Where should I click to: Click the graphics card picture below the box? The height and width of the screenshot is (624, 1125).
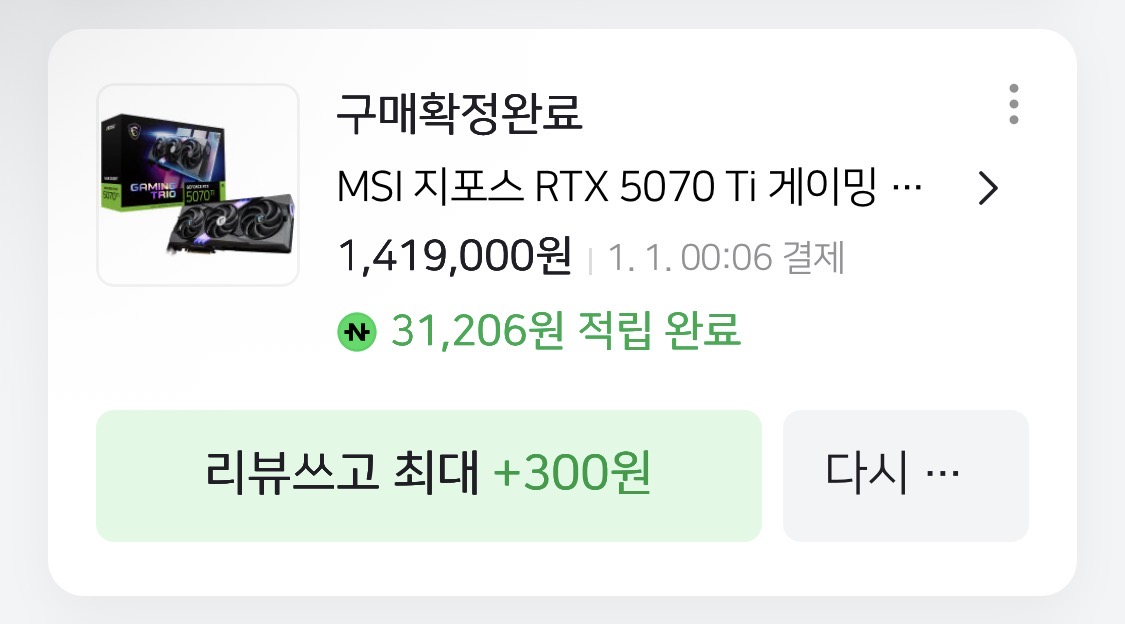click(x=231, y=225)
